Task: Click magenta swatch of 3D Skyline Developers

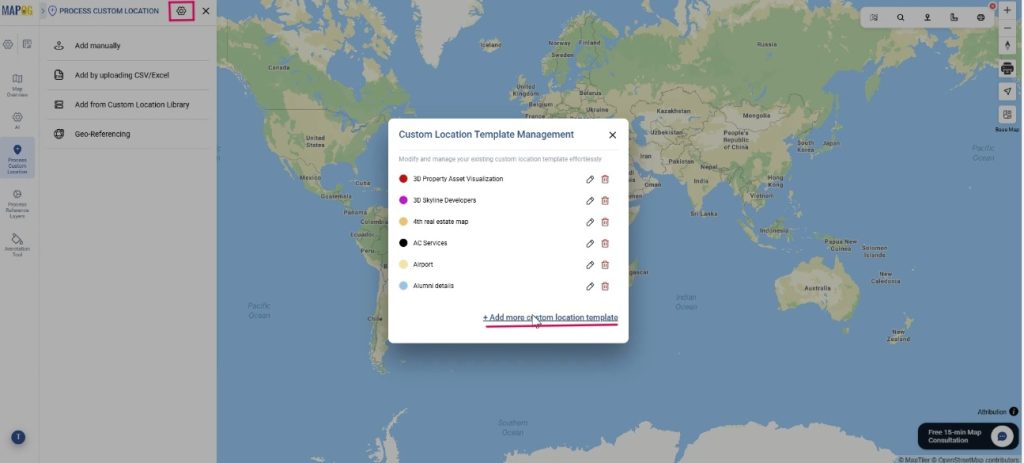Action: 403,200
